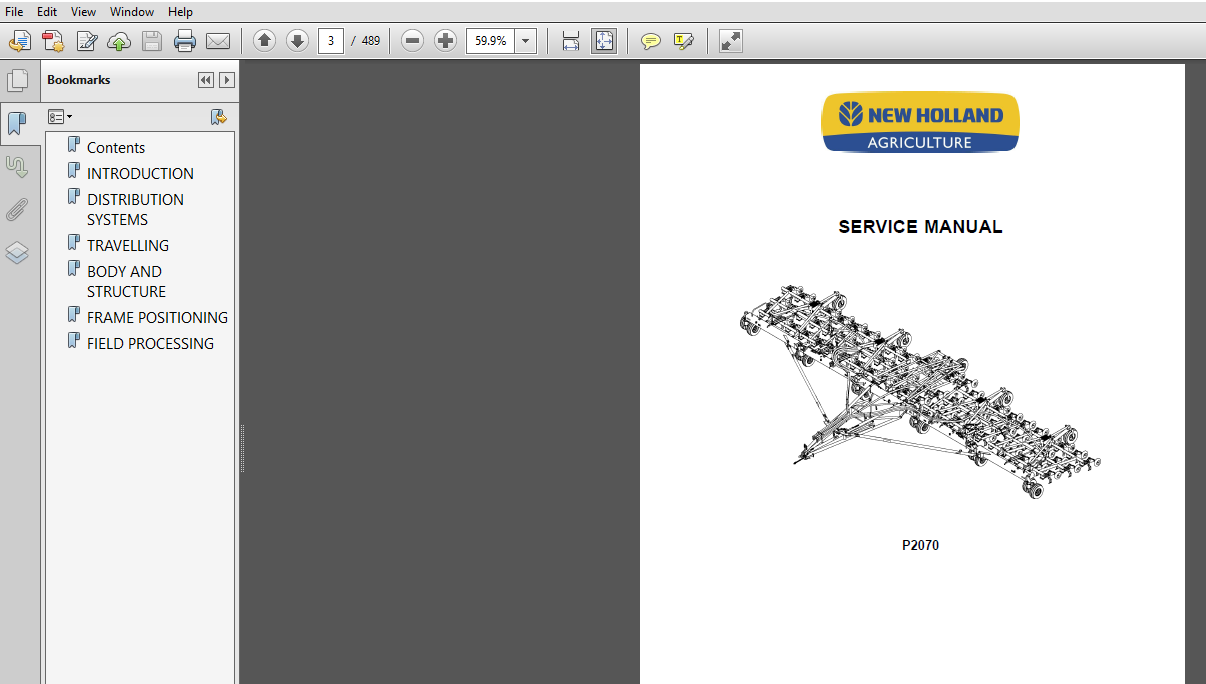Go to previous page with up arrow

tap(264, 41)
